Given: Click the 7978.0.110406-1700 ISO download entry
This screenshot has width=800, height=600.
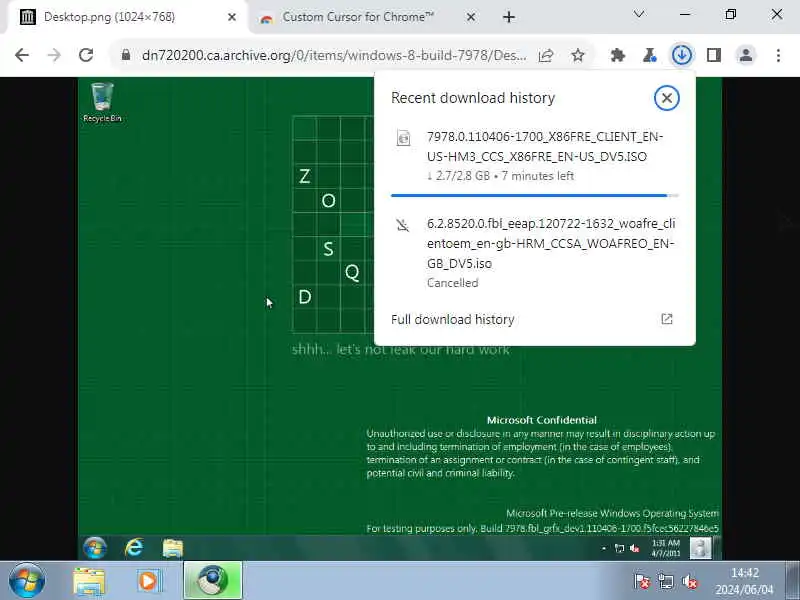Looking at the screenshot, I should click(535, 156).
